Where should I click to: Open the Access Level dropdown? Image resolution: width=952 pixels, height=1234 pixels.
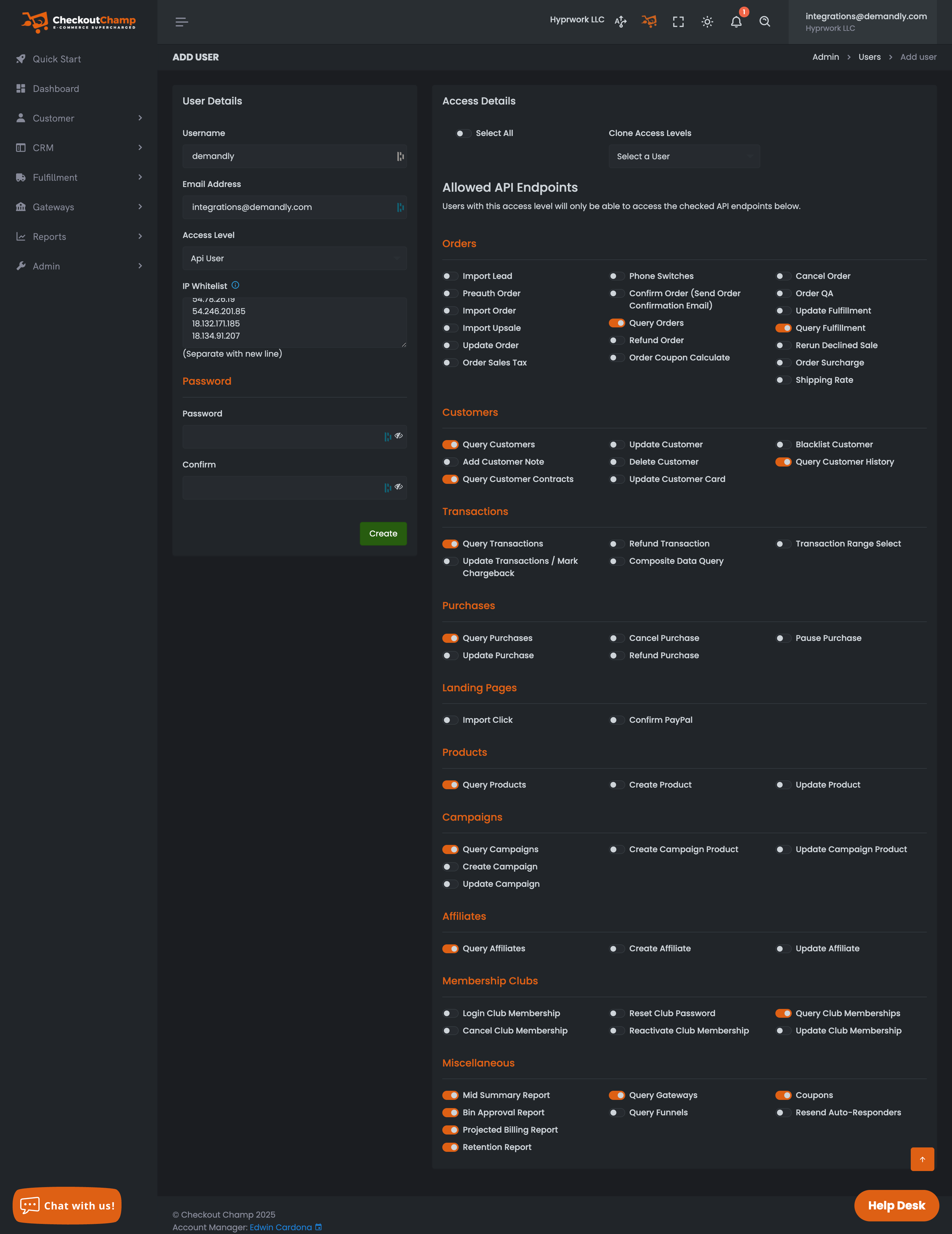[x=294, y=258]
